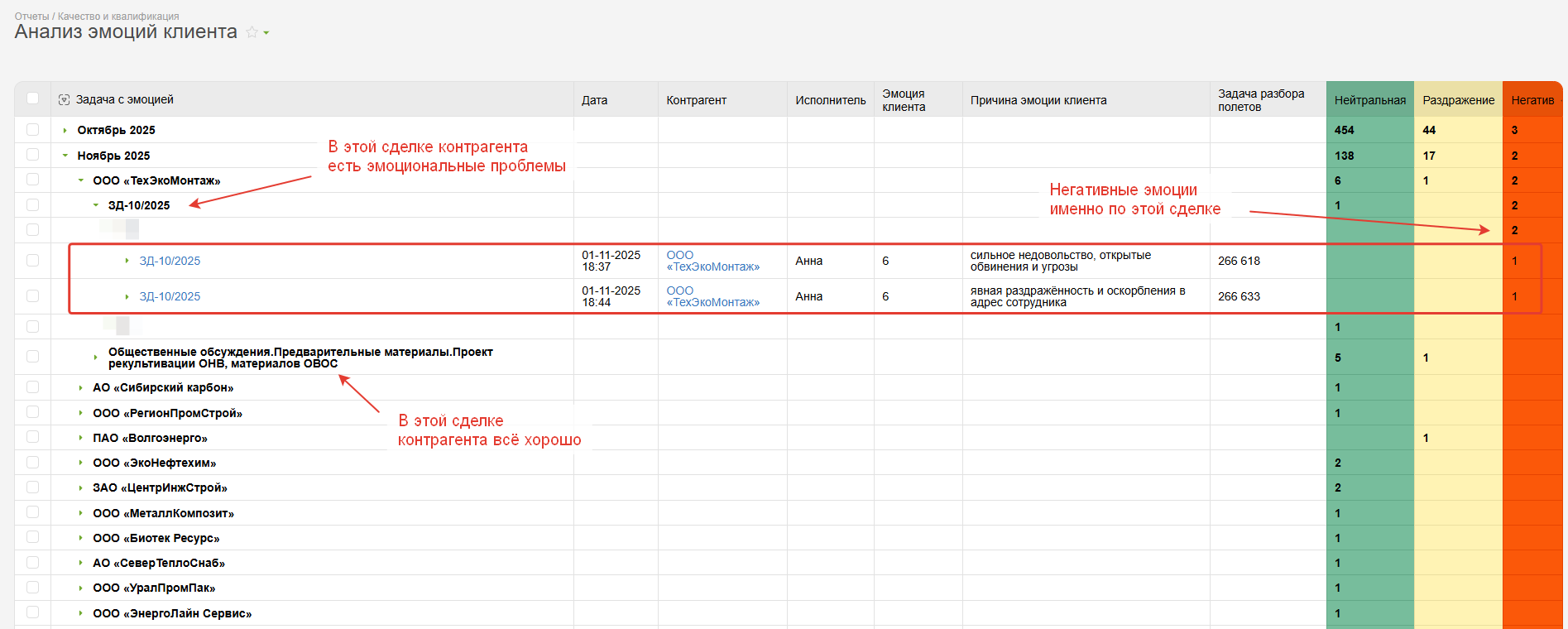Open dropdown arrow next to report title
This screenshot has width=1568, height=629.
(266, 33)
